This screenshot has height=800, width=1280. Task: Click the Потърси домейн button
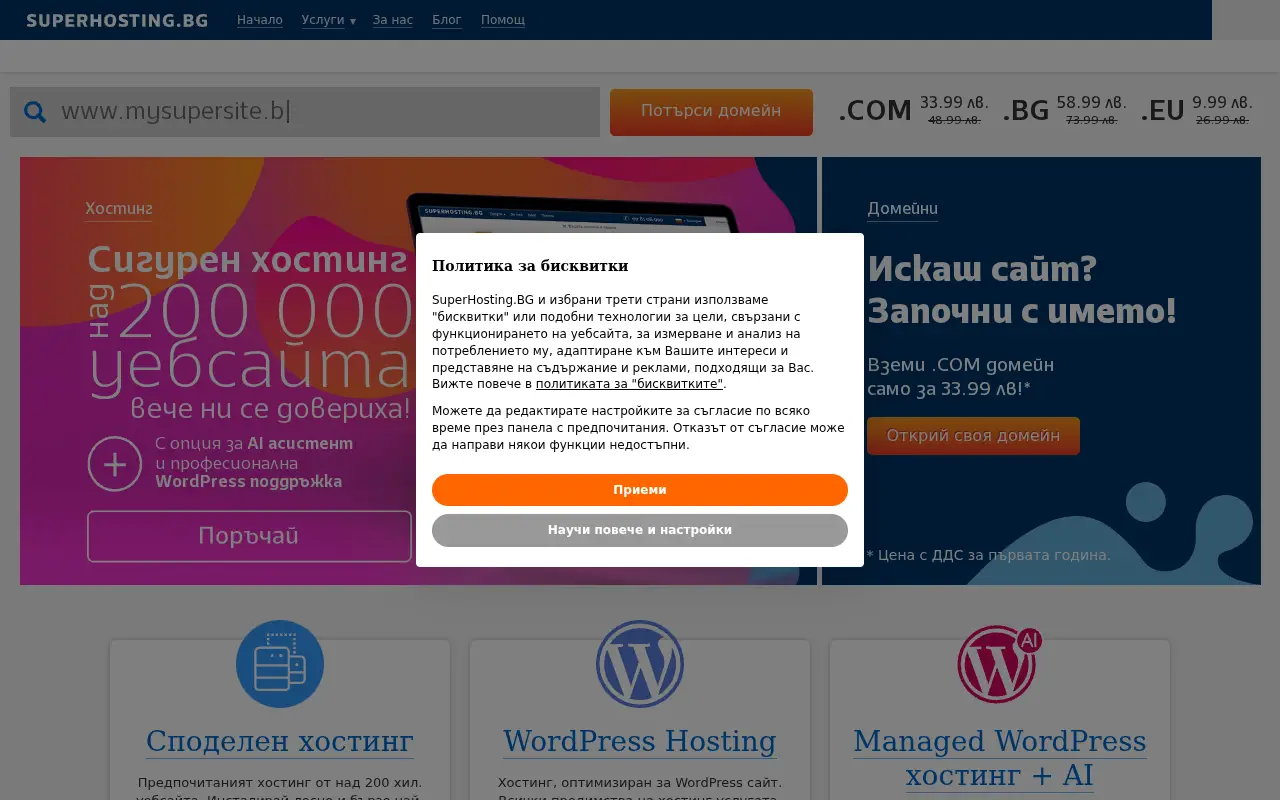pyautogui.click(x=711, y=112)
